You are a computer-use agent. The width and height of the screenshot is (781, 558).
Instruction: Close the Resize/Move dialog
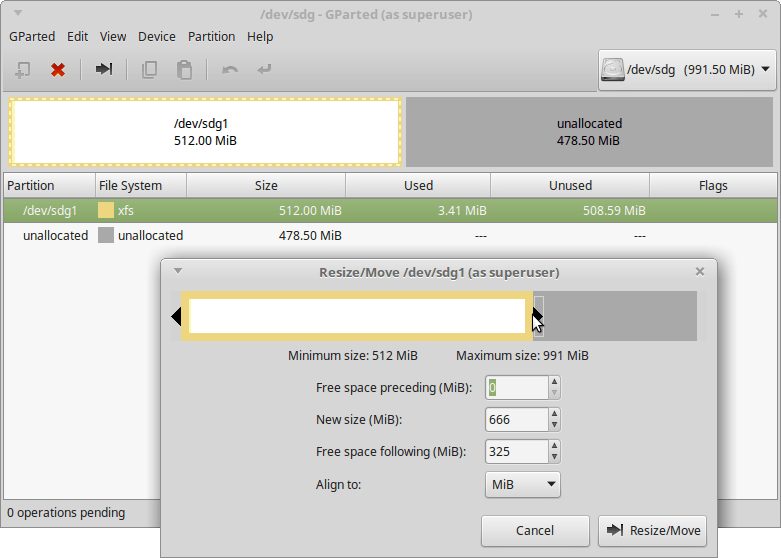[700, 272]
